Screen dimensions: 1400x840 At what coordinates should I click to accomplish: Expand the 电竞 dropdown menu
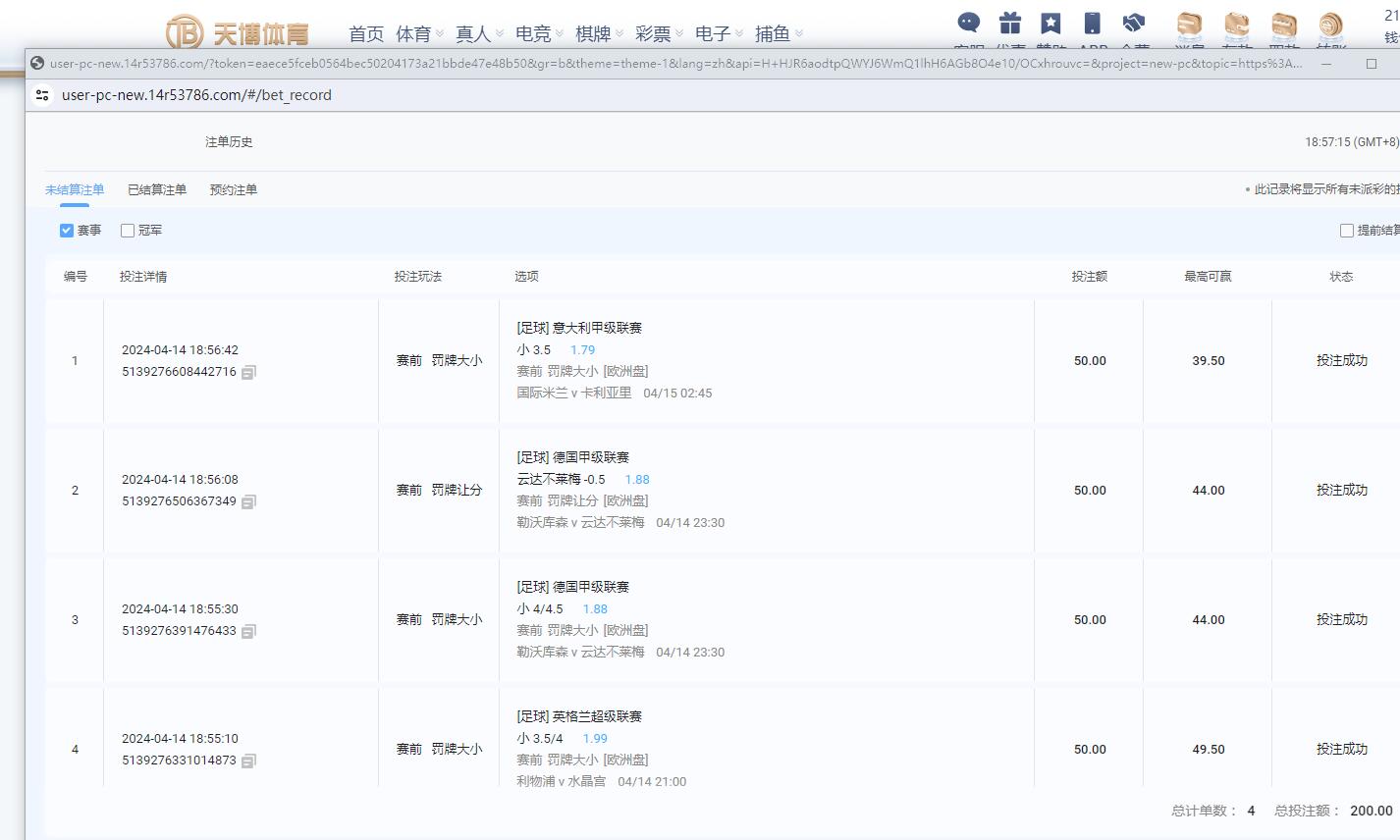(x=540, y=34)
